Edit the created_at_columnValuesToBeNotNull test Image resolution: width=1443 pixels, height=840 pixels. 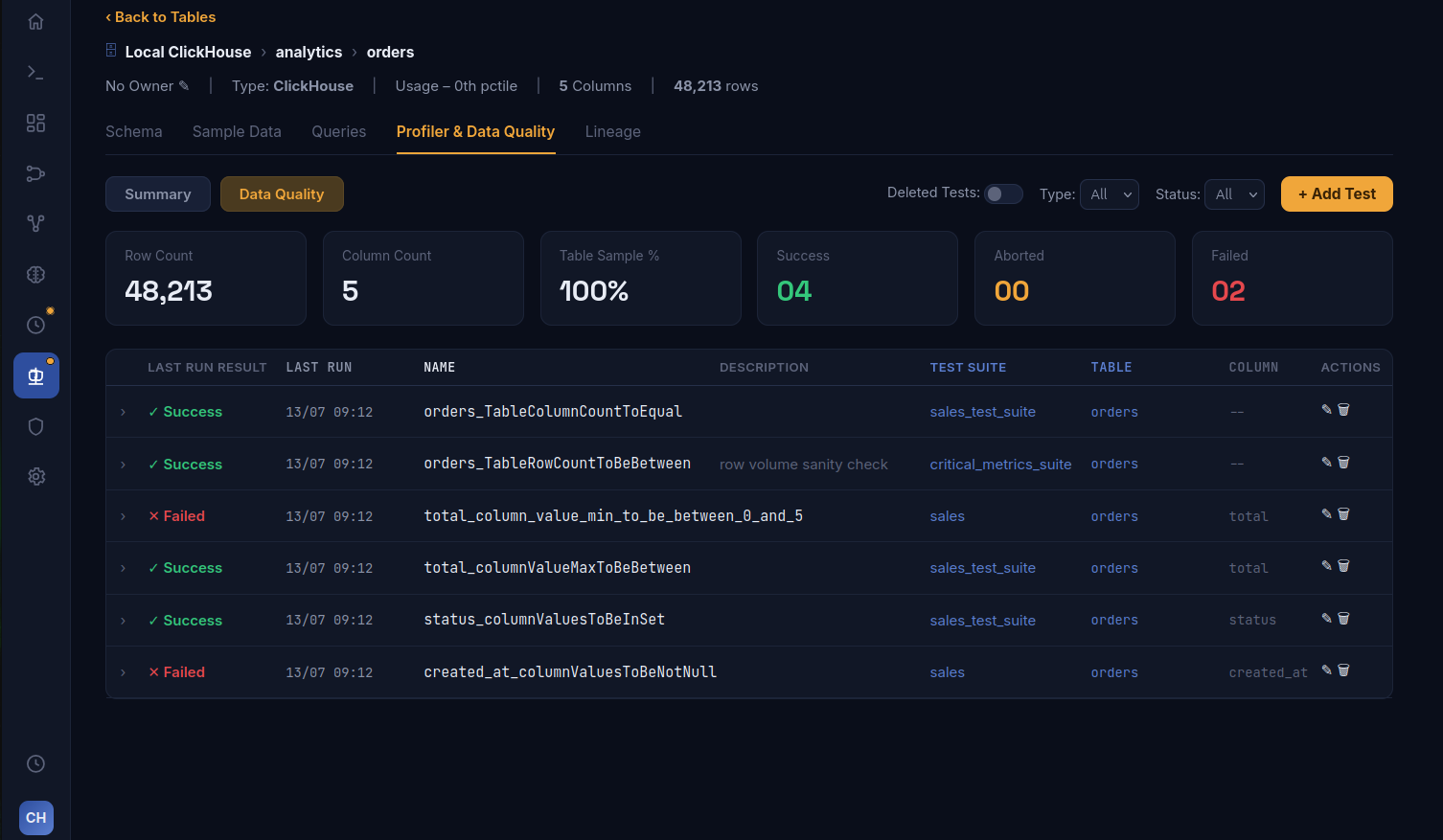pos(1327,670)
